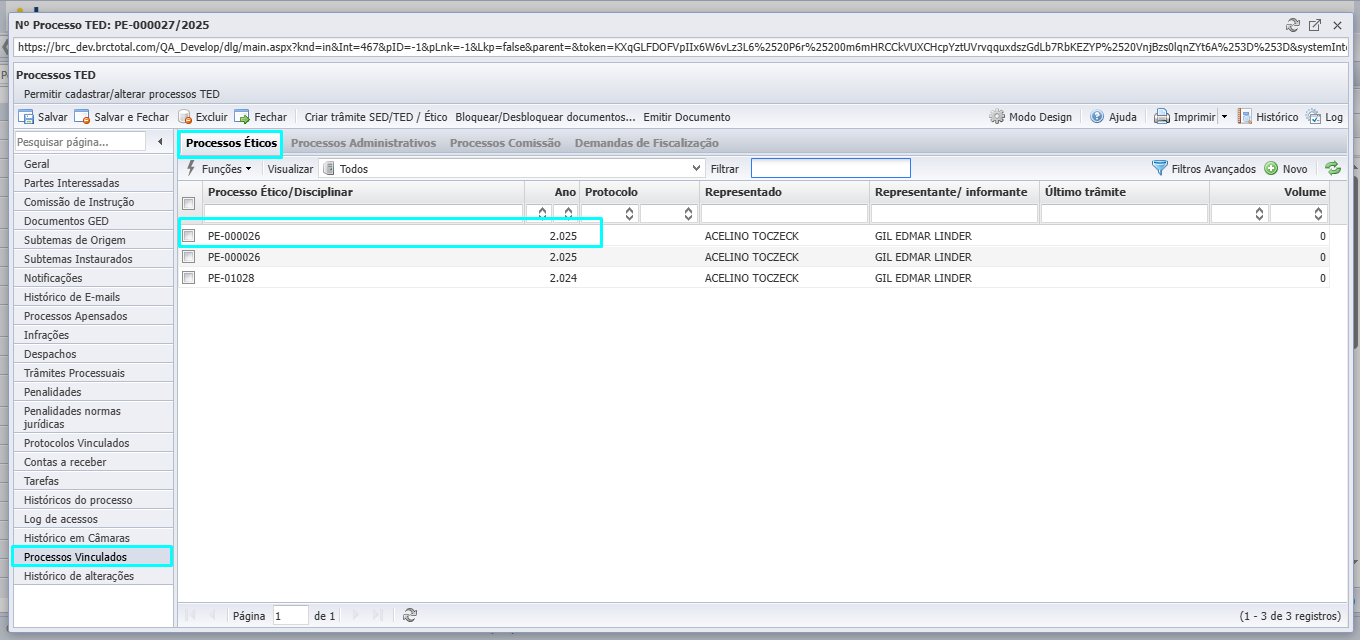Image resolution: width=1360 pixels, height=640 pixels.
Task: Open Log de acessos page
Action: tap(93, 519)
